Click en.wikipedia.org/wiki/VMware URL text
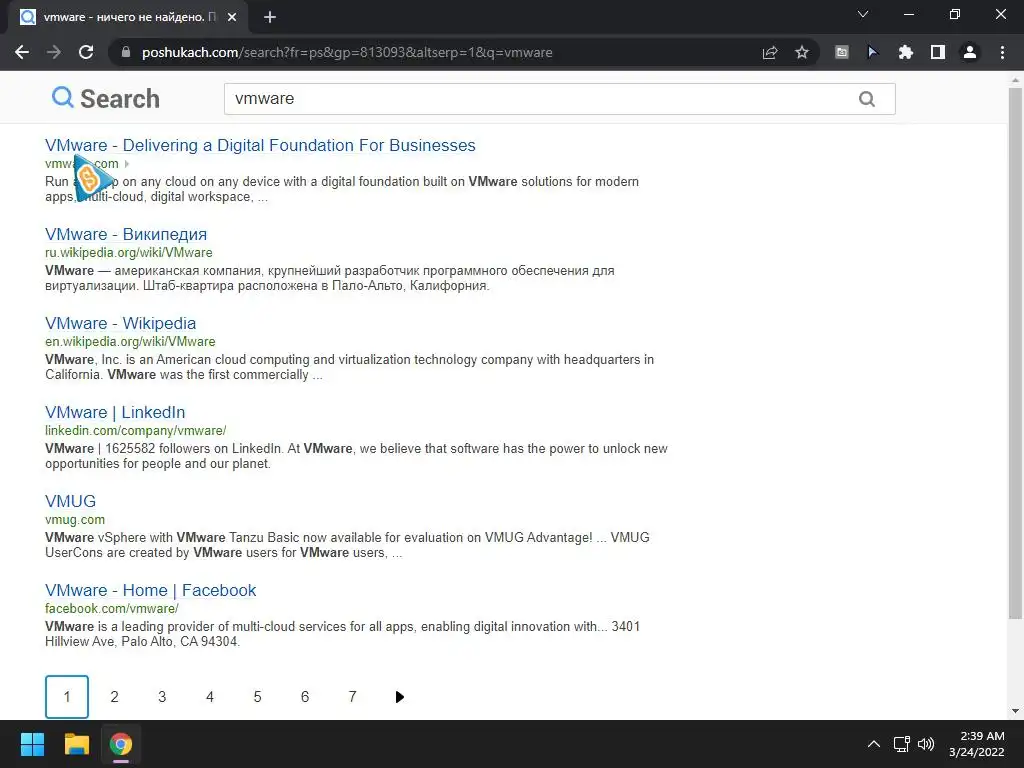Viewport: 1024px width, 768px height. click(130, 342)
